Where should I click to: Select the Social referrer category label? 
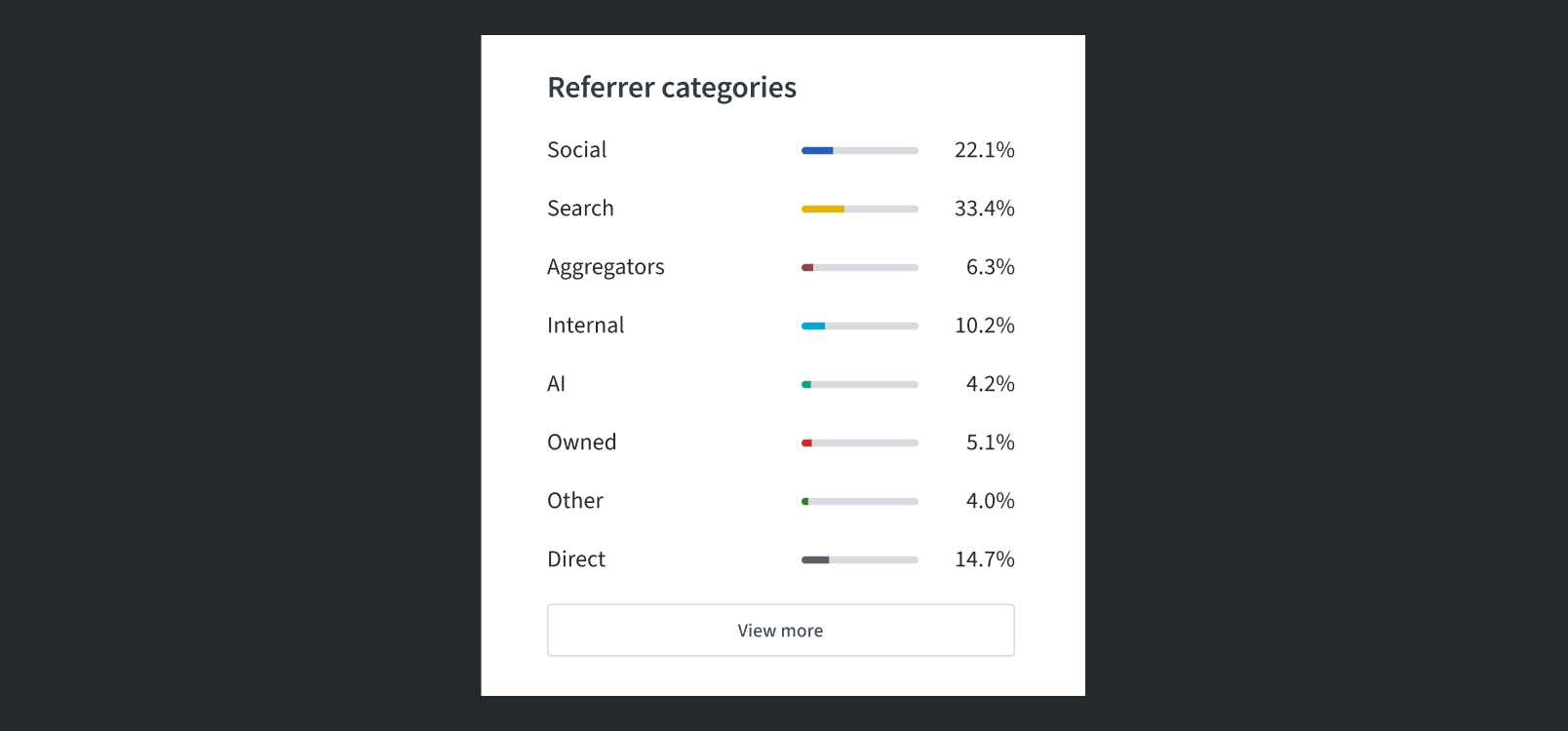pyautogui.click(x=576, y=150)
